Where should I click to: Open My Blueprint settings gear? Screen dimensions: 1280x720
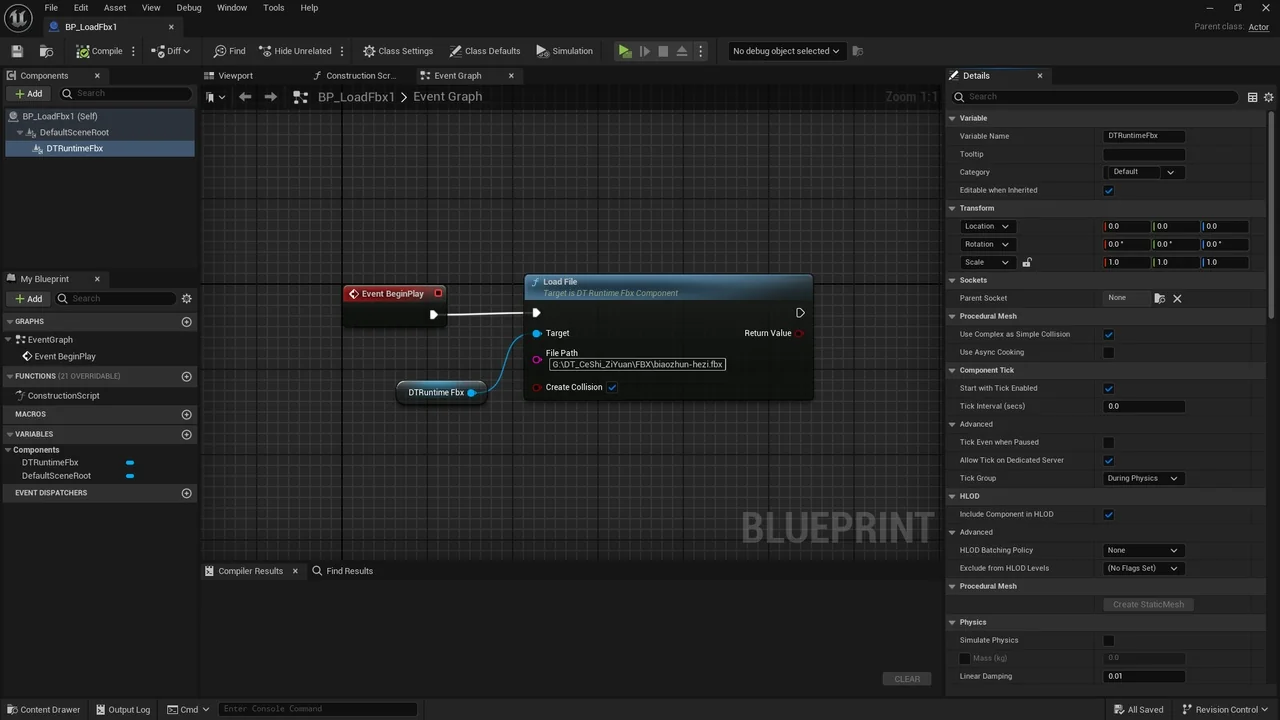click(186, 298)
